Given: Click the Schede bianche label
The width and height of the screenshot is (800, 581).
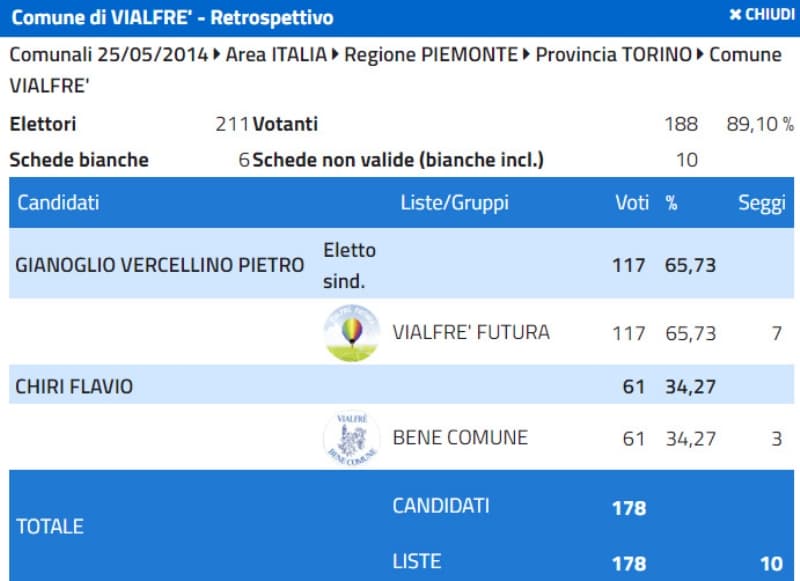Looking at the screenshot, I should pyautogui.click(x=79, y=159).
